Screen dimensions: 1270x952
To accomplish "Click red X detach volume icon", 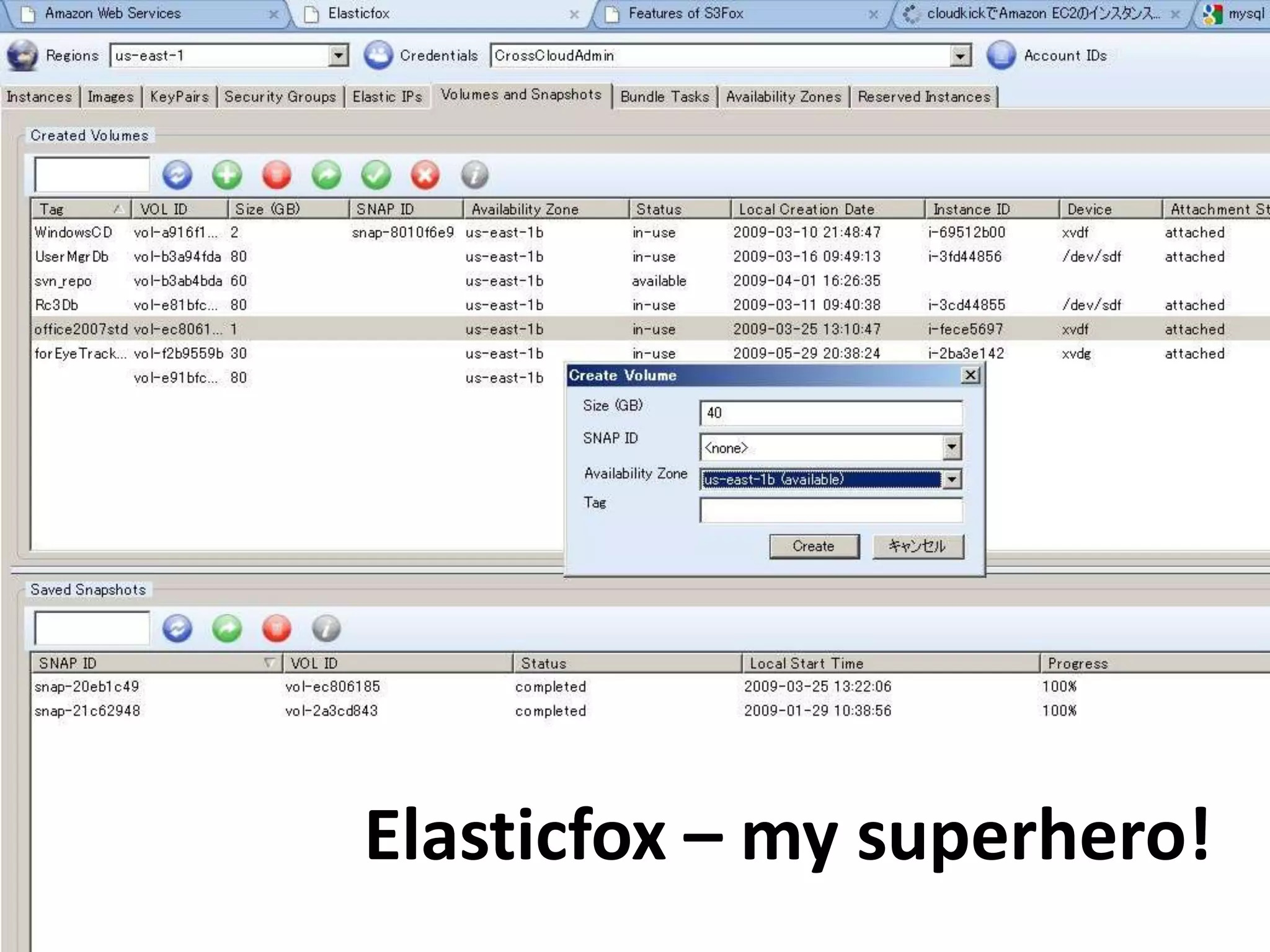I will click(425, 175).
